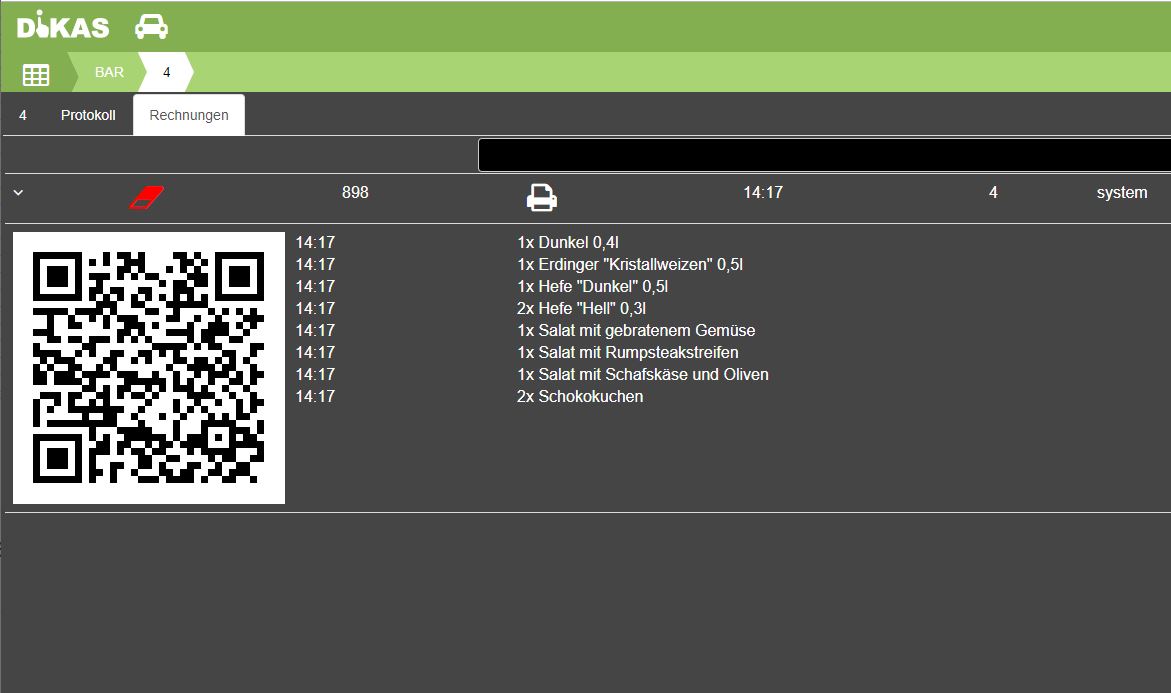Screen dimensions: 1171x693
Task: Select breadcrumb table 4
Action: click(x=167, y=72)
